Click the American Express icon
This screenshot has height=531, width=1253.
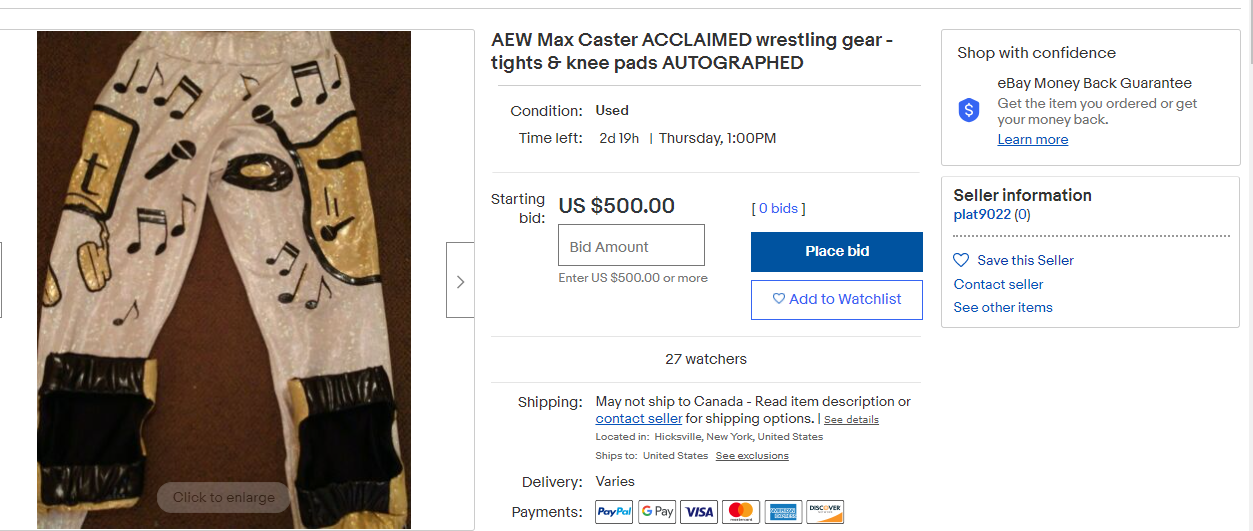783,512
